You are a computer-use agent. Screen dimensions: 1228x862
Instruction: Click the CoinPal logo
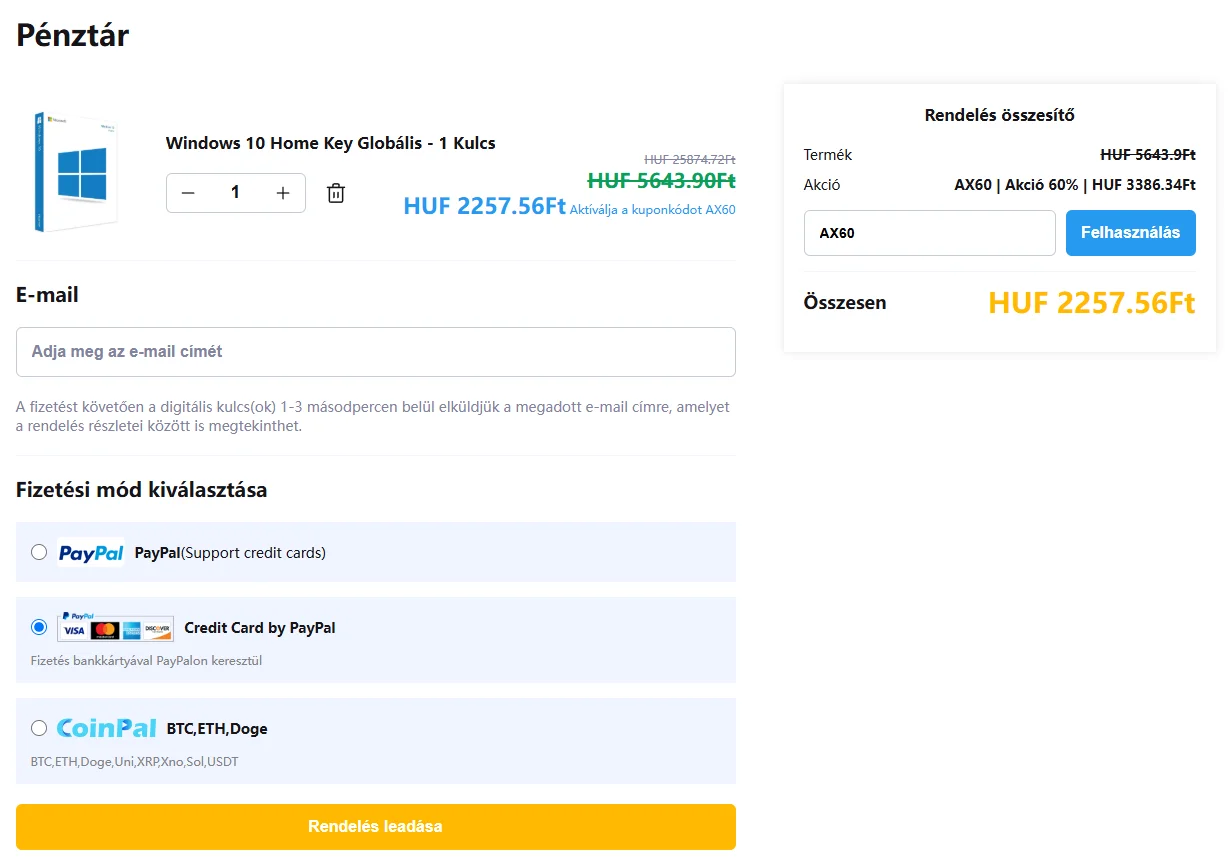[107, 728]
